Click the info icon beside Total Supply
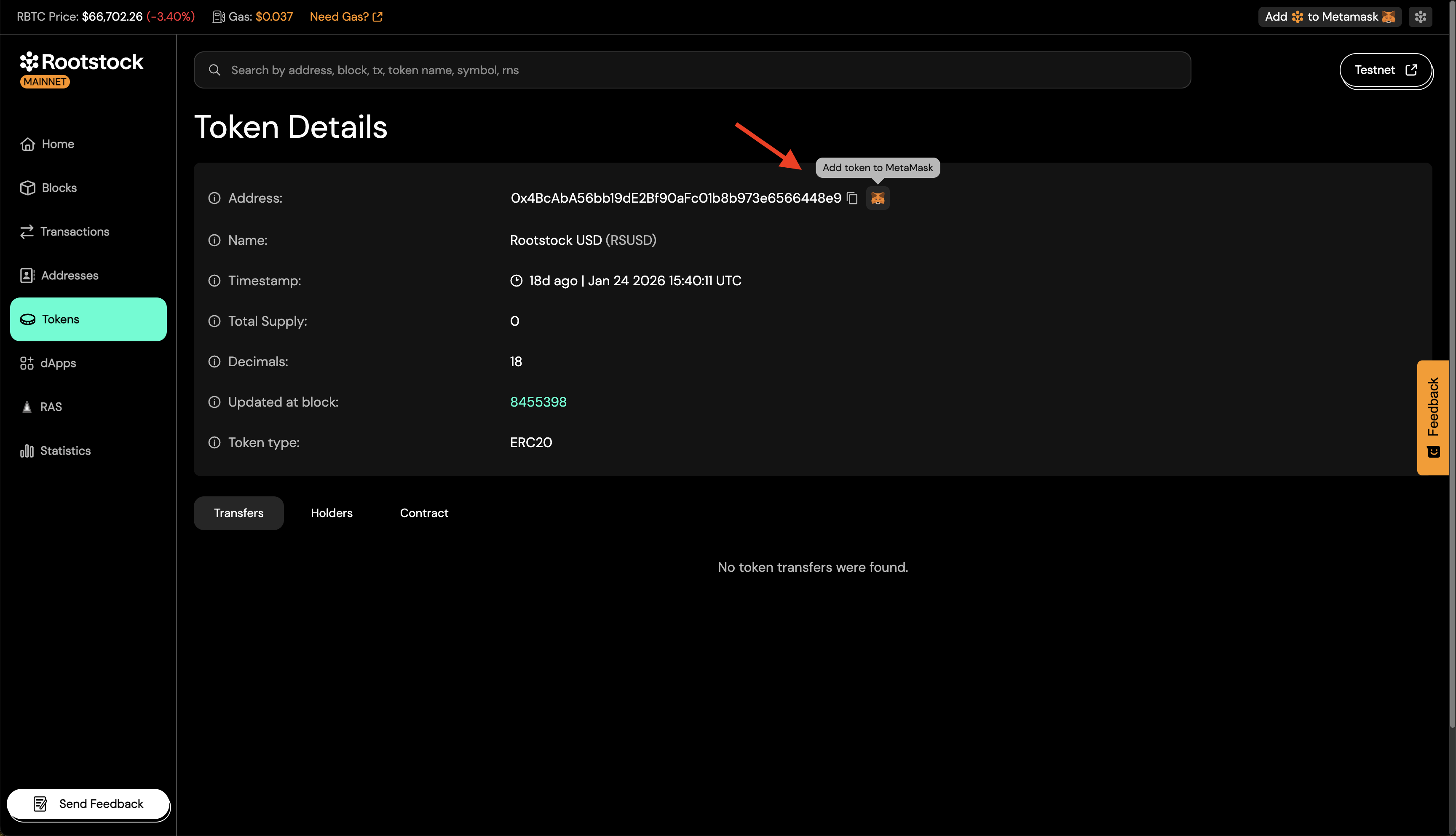Screen dimensions: 1456x836 214,321
